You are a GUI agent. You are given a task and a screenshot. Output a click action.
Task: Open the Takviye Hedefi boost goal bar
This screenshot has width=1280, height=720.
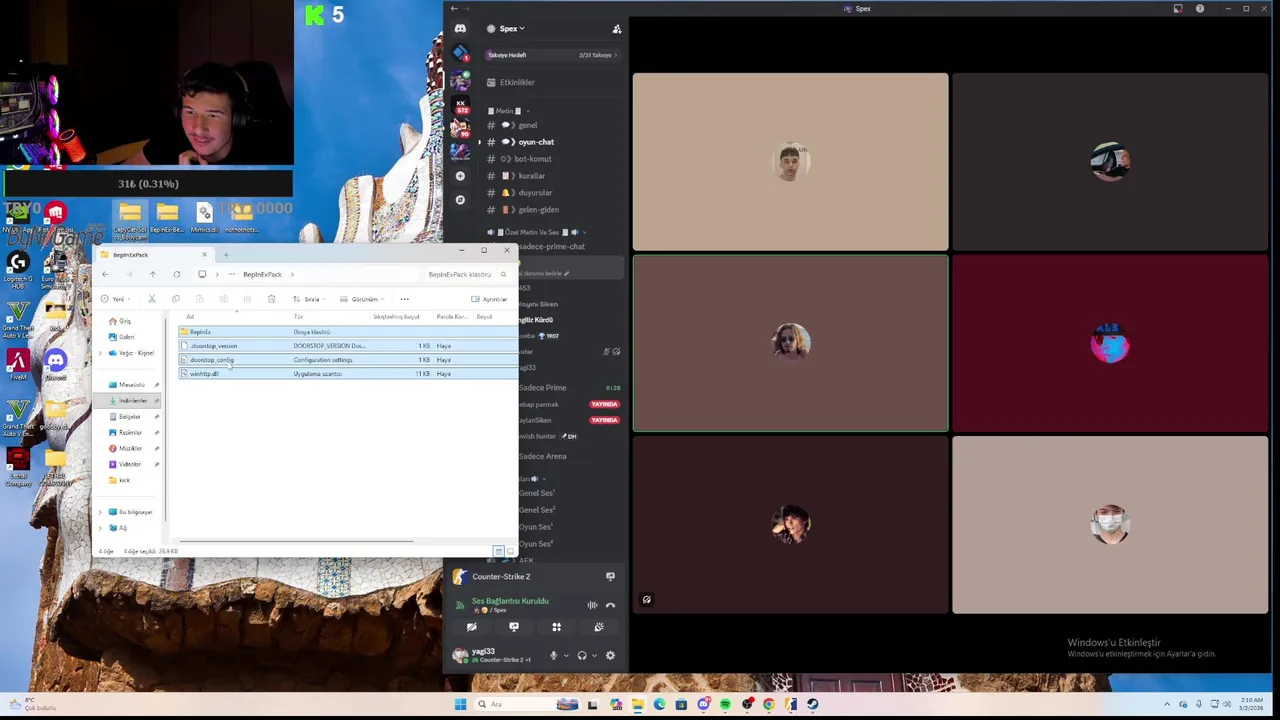(x=552, y=55)
